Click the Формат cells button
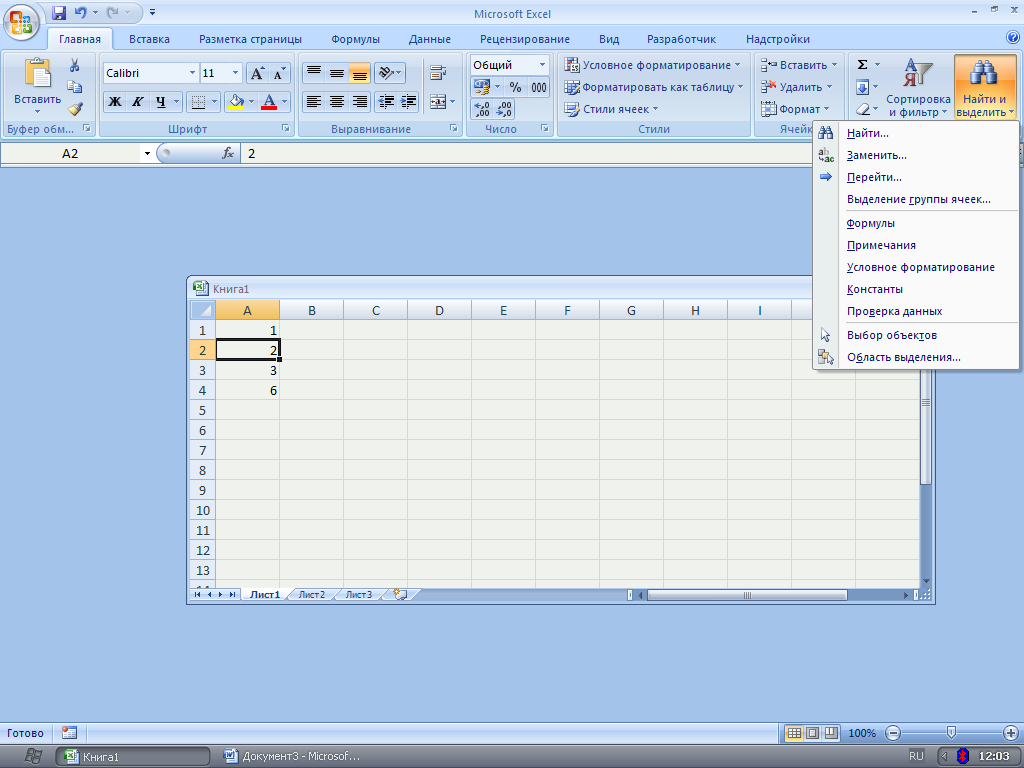1024x768 pixels. 795,109
